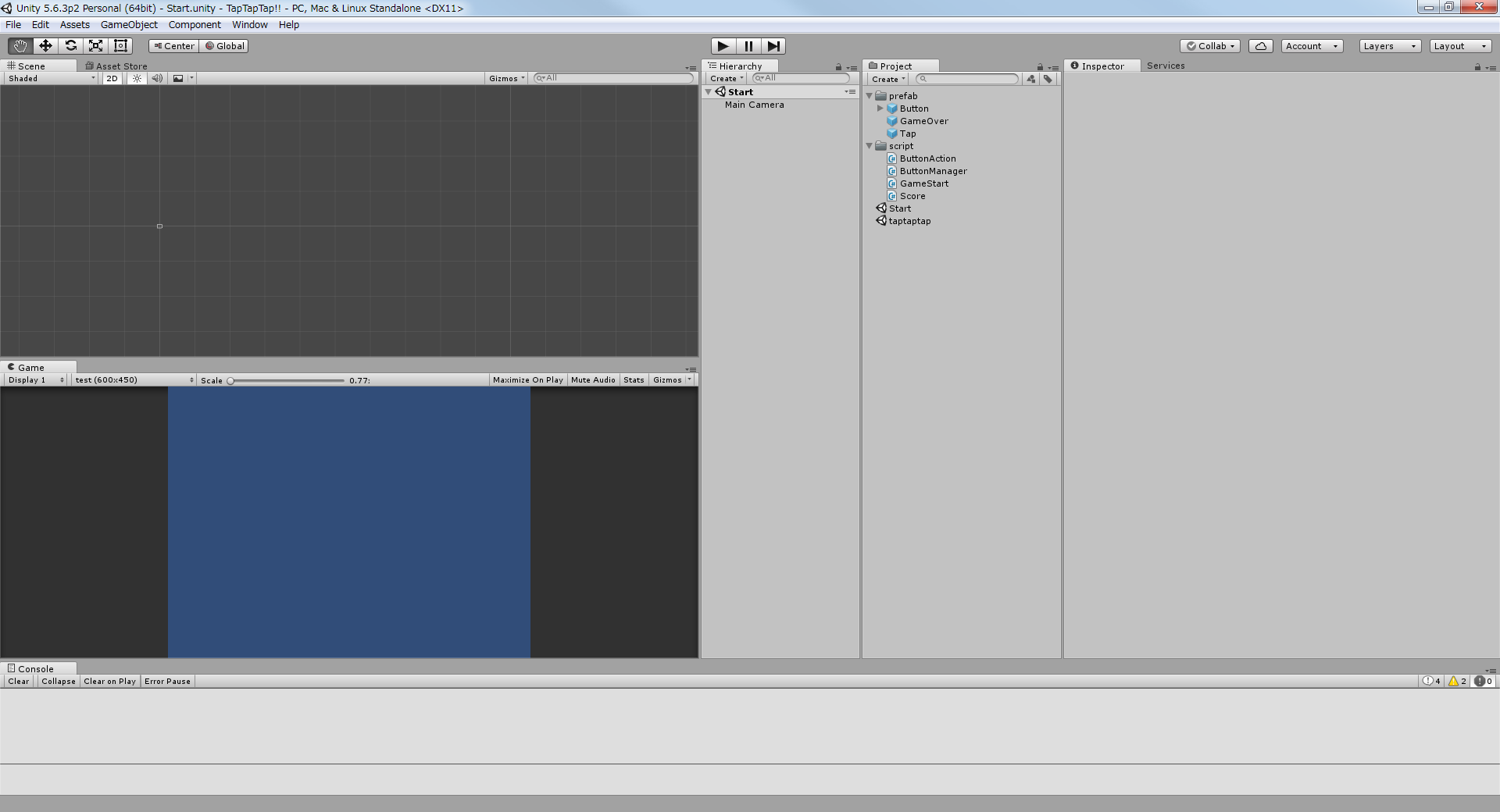Image resolution: width=1500 pixels, height=812 pixels.
Task: Toggle console warning count filter
Action: coord(1457,681)
